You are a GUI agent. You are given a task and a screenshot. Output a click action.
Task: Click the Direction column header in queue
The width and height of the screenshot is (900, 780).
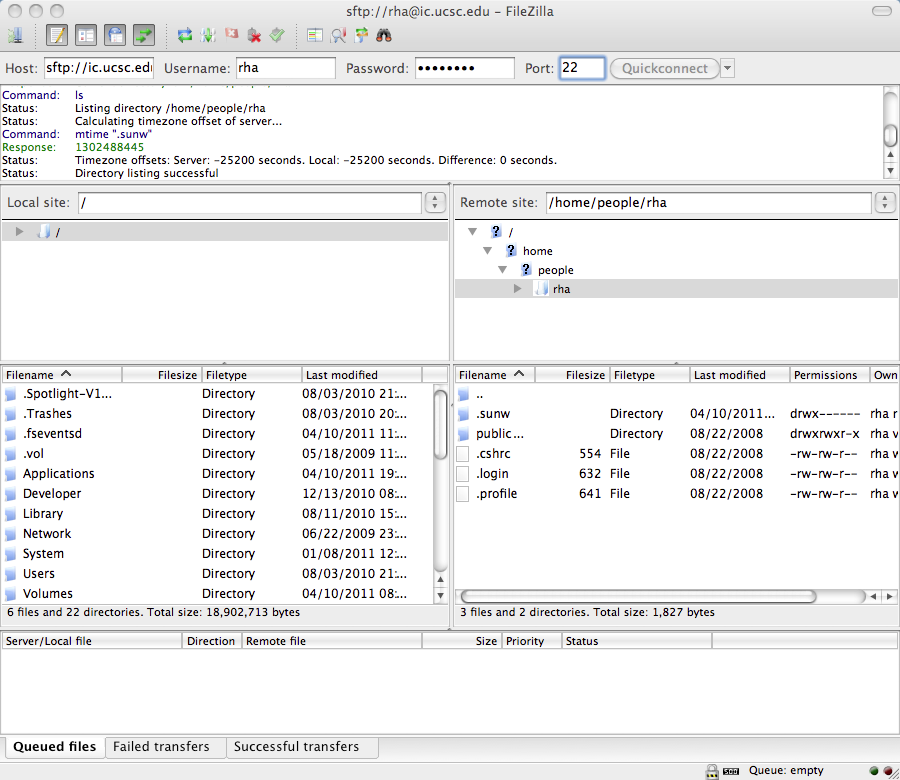click(x=211, y=641)
